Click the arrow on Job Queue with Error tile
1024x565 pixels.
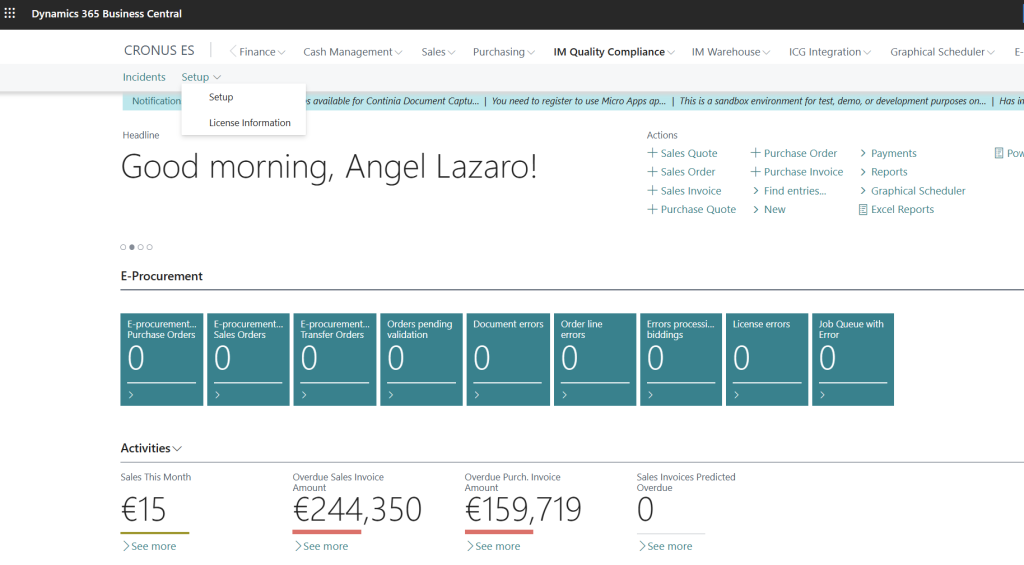point(823,395)
